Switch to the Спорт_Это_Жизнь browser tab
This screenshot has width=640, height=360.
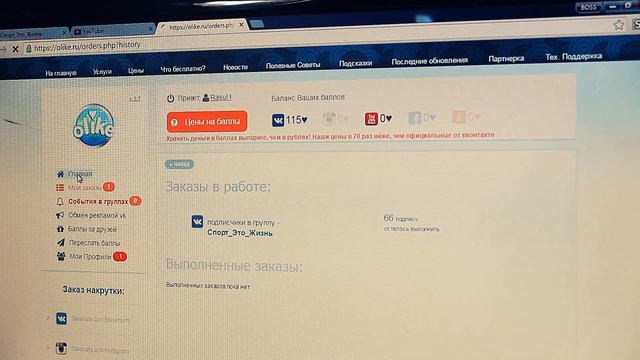point(33,34)
